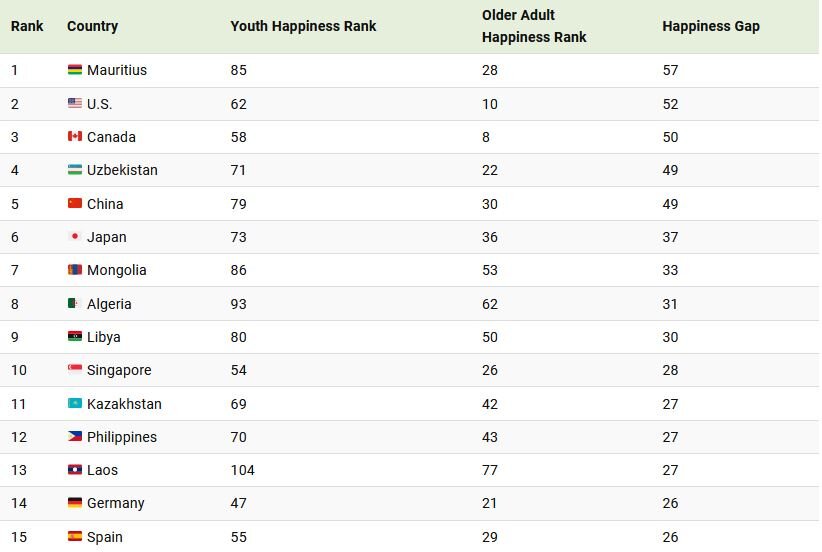
Task: Select the Algeria table row name
Action: [109, 304]
